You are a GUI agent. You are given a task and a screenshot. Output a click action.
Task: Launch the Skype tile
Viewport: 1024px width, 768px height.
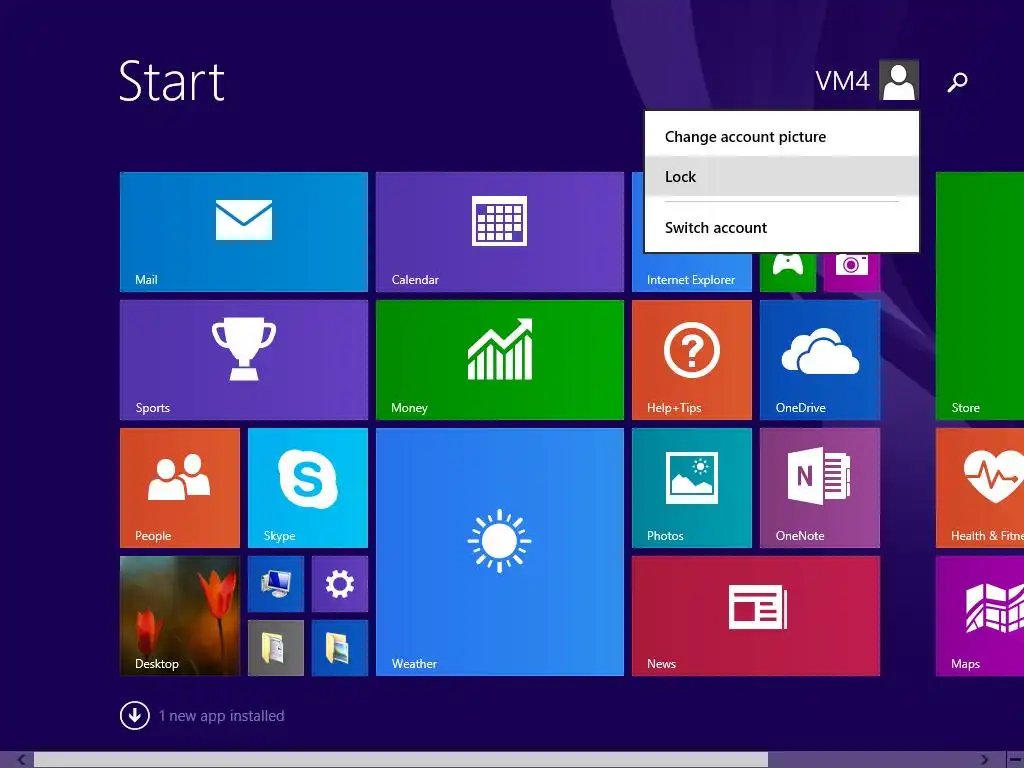pyautogui.click(x=308, y=488)
